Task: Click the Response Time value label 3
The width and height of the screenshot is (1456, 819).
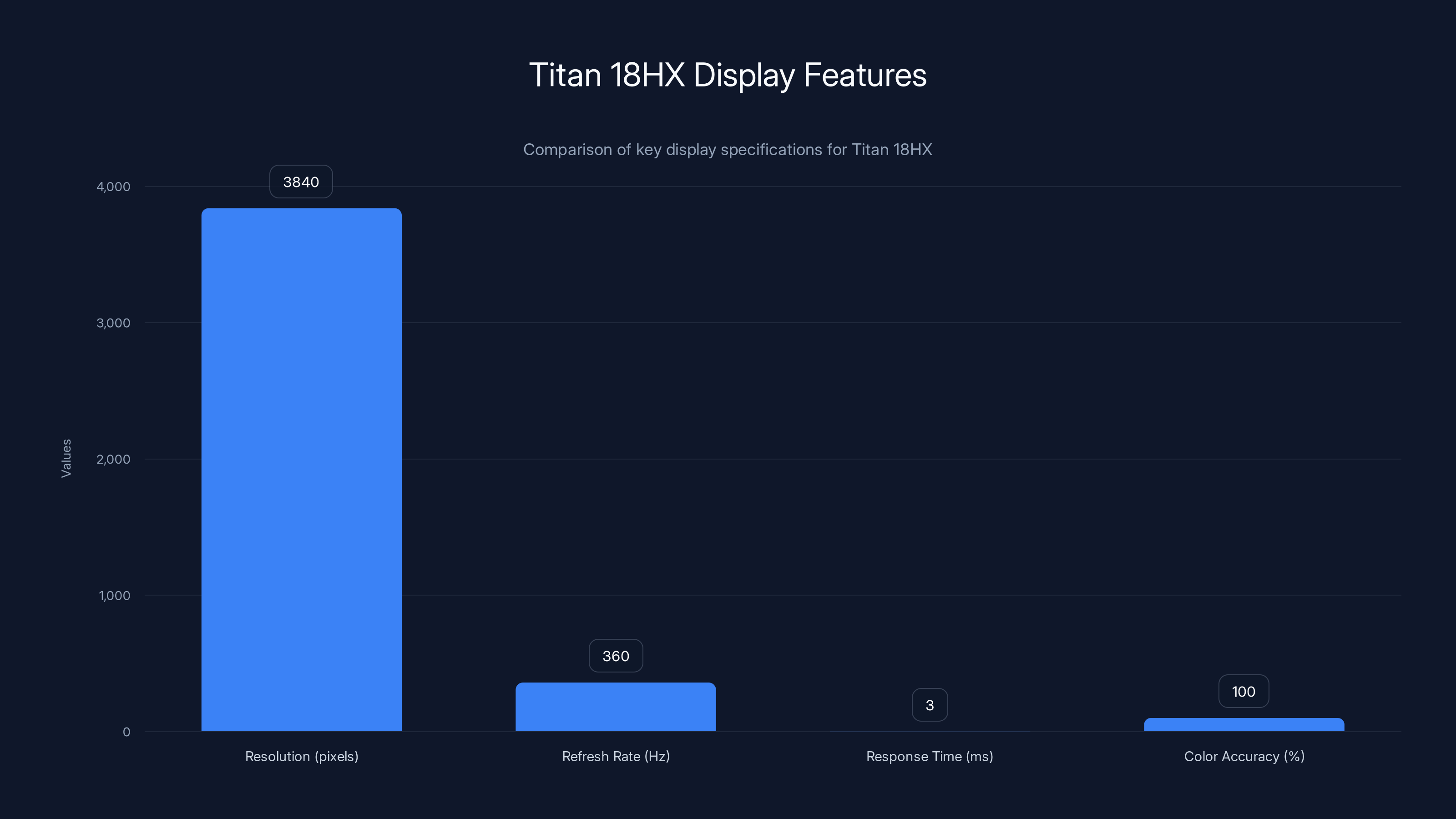Action: click(930, 705)
